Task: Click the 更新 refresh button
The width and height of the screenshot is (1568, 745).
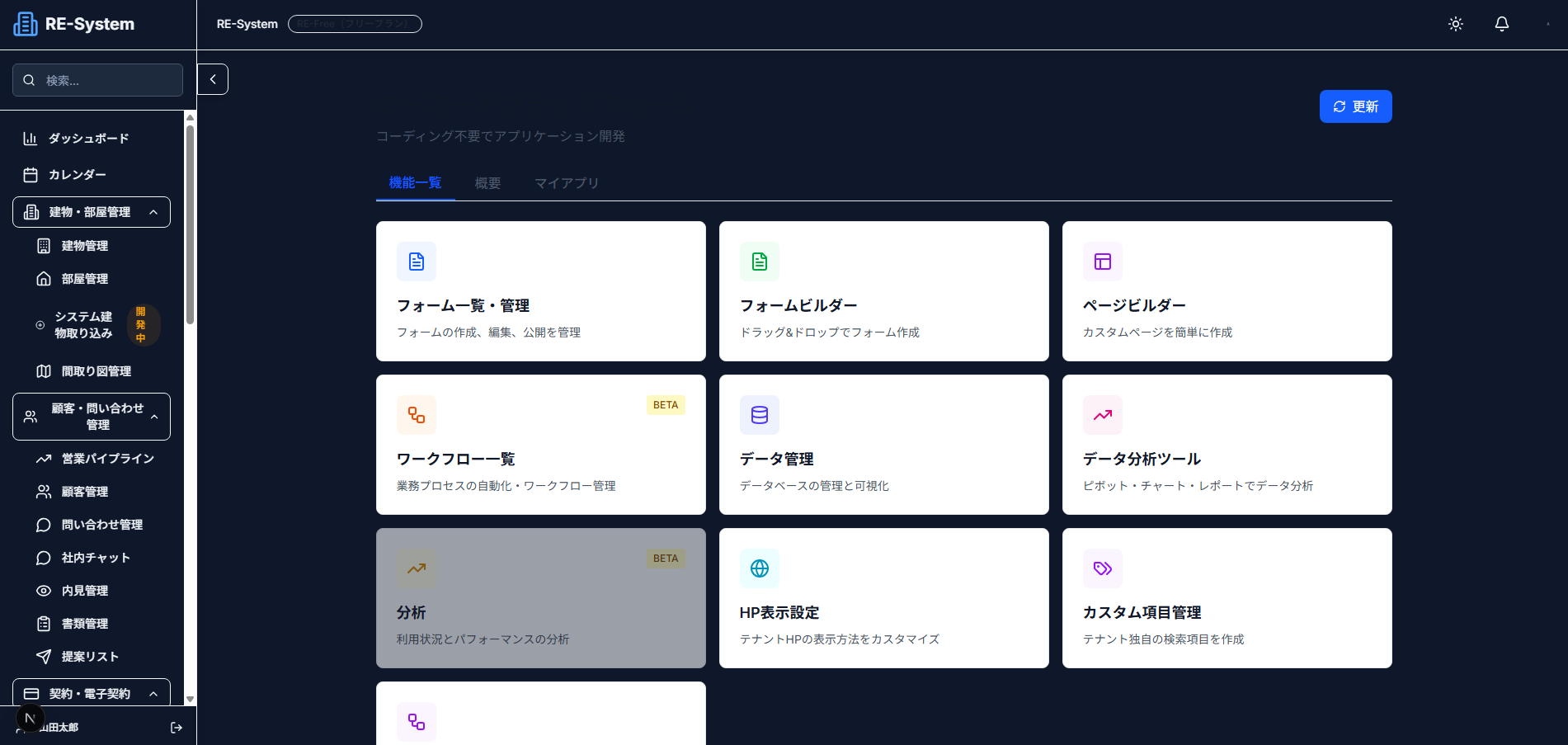Action: [x=1355, y=106]
